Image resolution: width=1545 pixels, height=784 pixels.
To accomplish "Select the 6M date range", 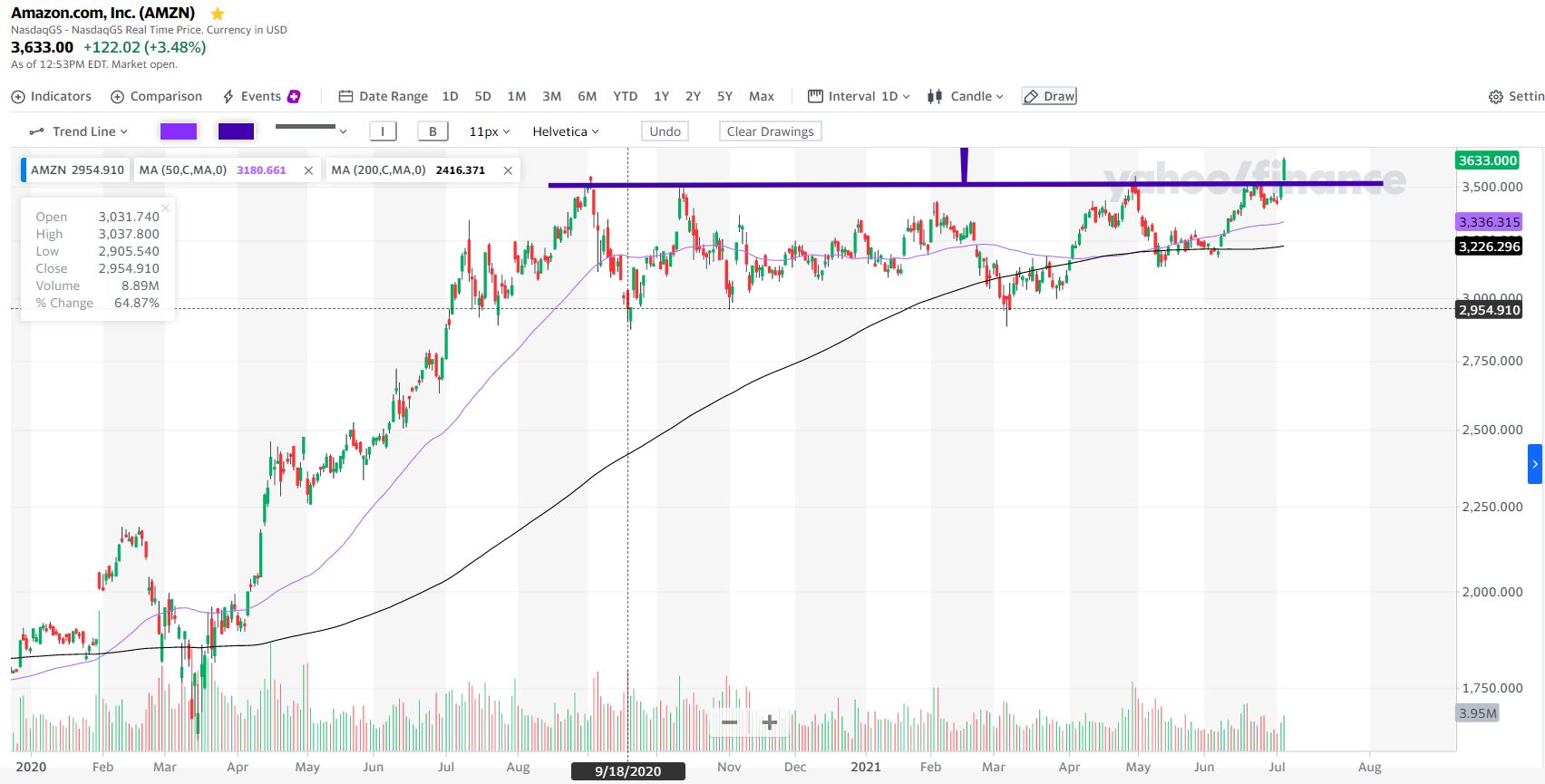I will [x=587, y=96].
